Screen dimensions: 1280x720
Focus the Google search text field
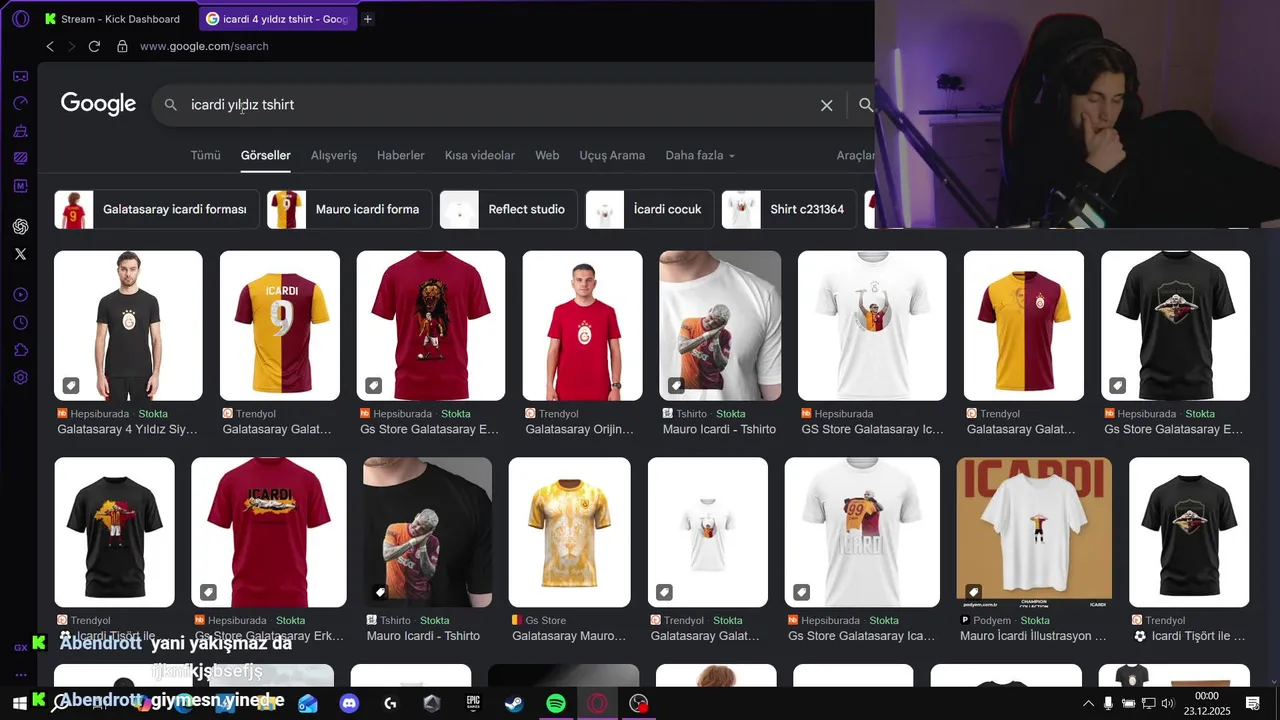pyautogui.click(x=500, y=105)
